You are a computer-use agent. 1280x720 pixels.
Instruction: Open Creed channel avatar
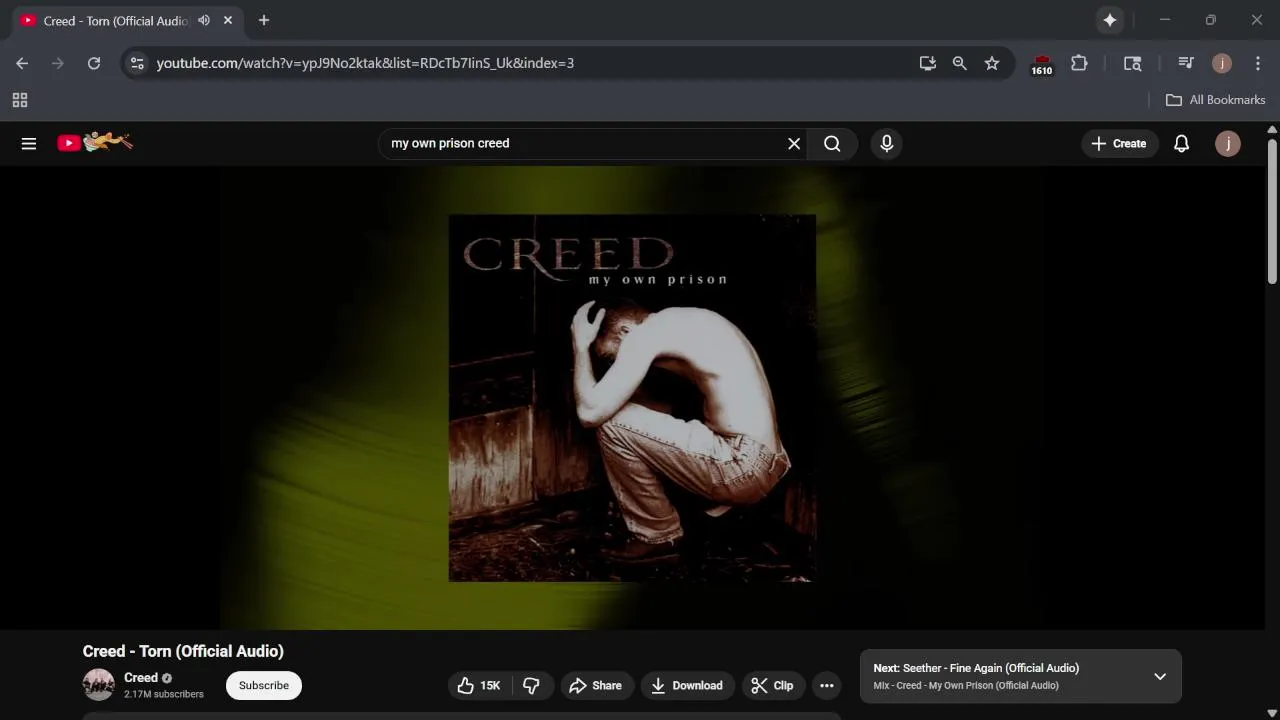click(x=99, y=685)
